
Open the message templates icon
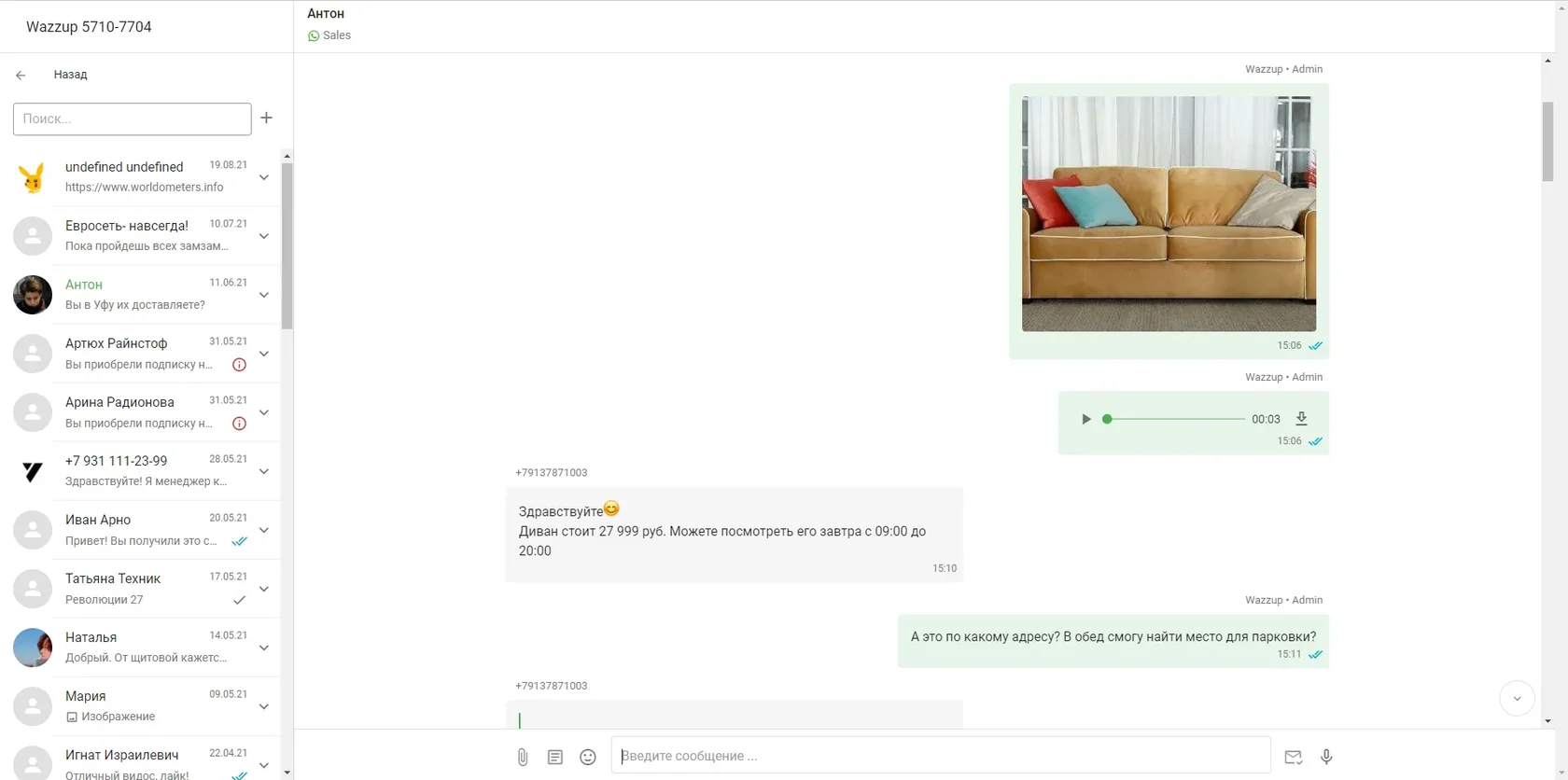coord(555,757)
